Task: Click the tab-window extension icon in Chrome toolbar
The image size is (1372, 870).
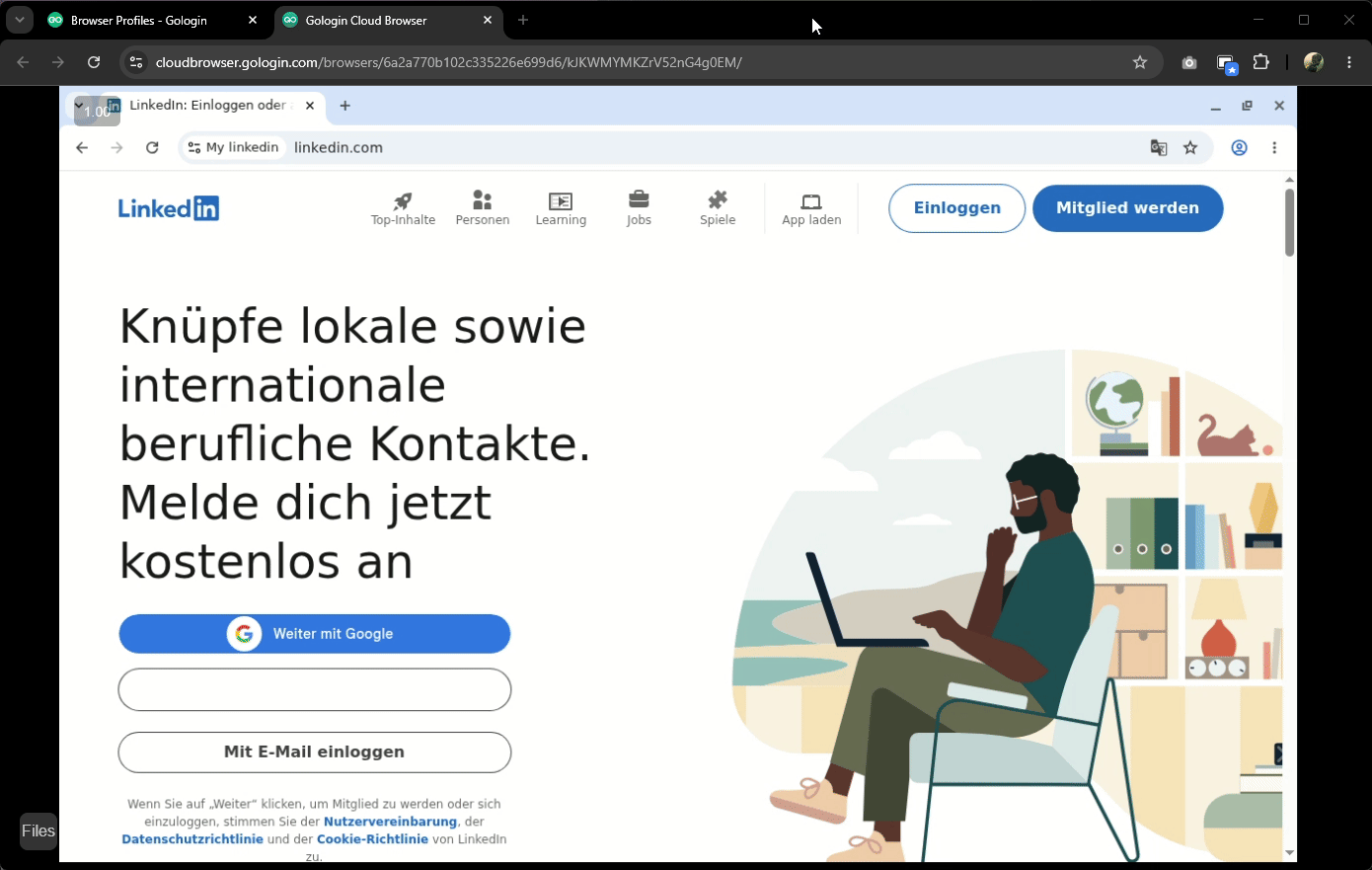Action: click(1226, 63)
